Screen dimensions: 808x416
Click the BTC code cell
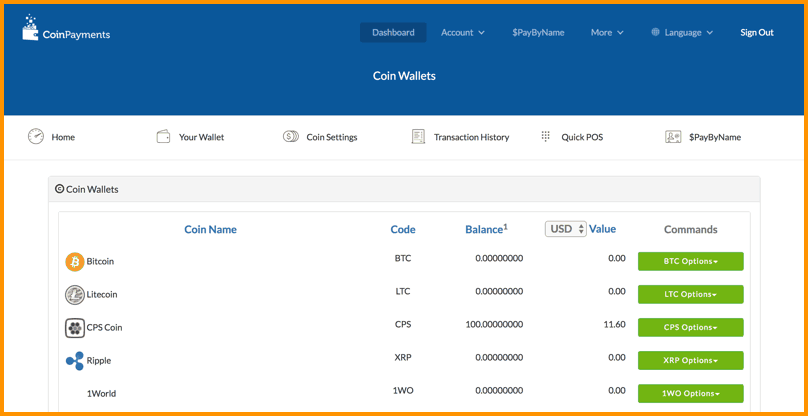pos(402,258)
